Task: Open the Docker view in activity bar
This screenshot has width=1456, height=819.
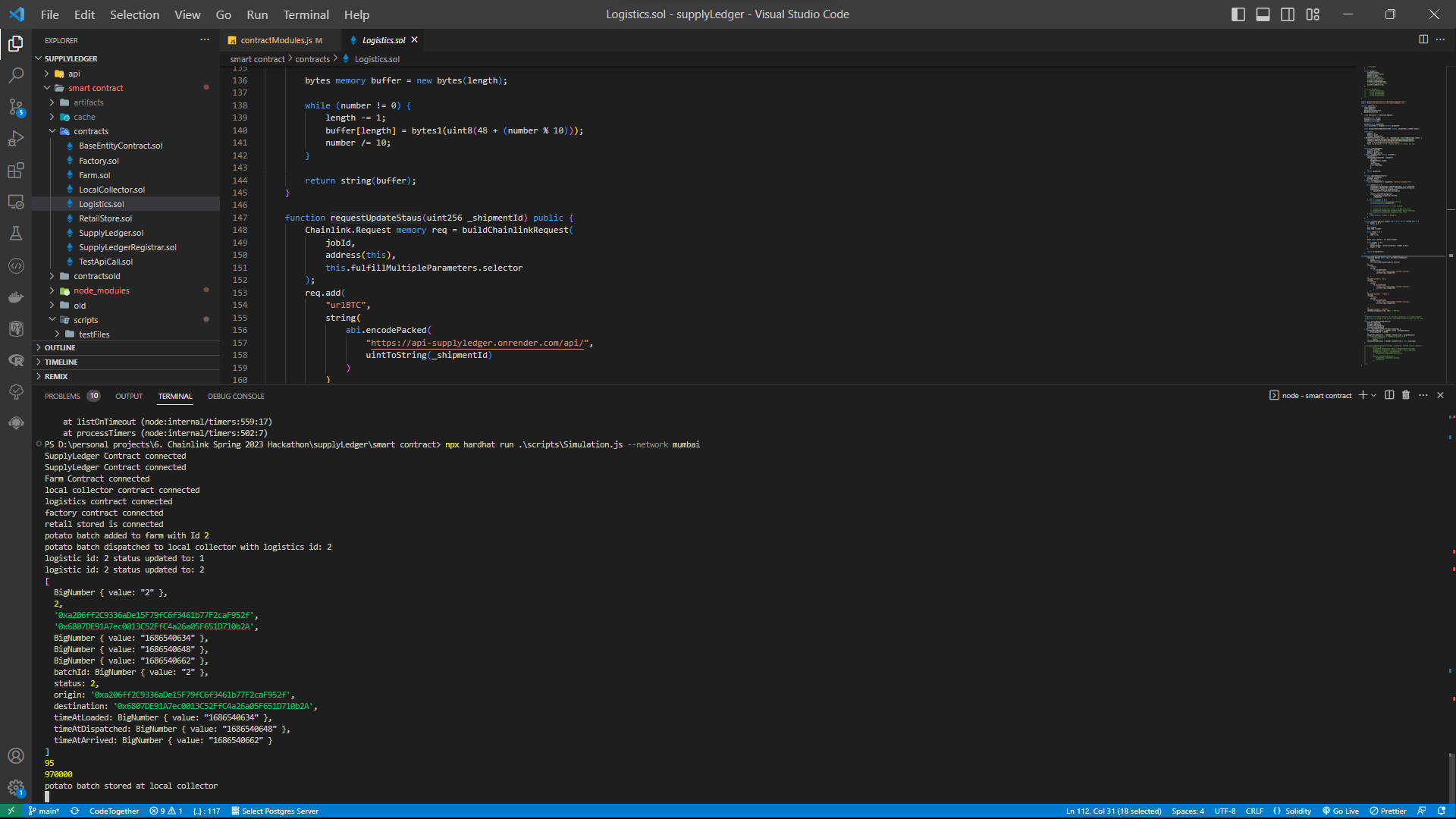Action: (x=16, y=297)
